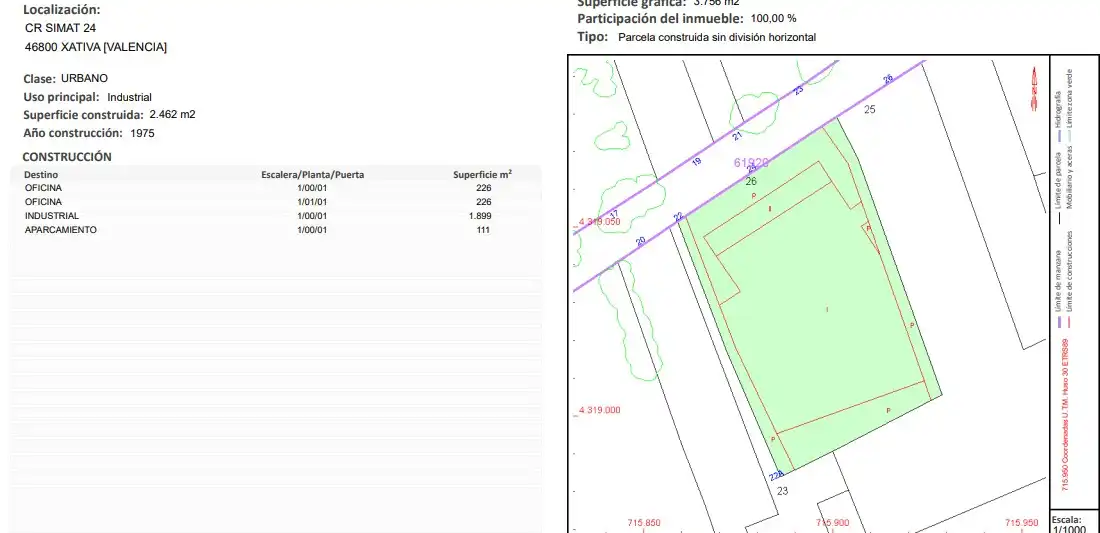
Task: Click the purple '61920' block label on map
Action: [x=751, y=162]
